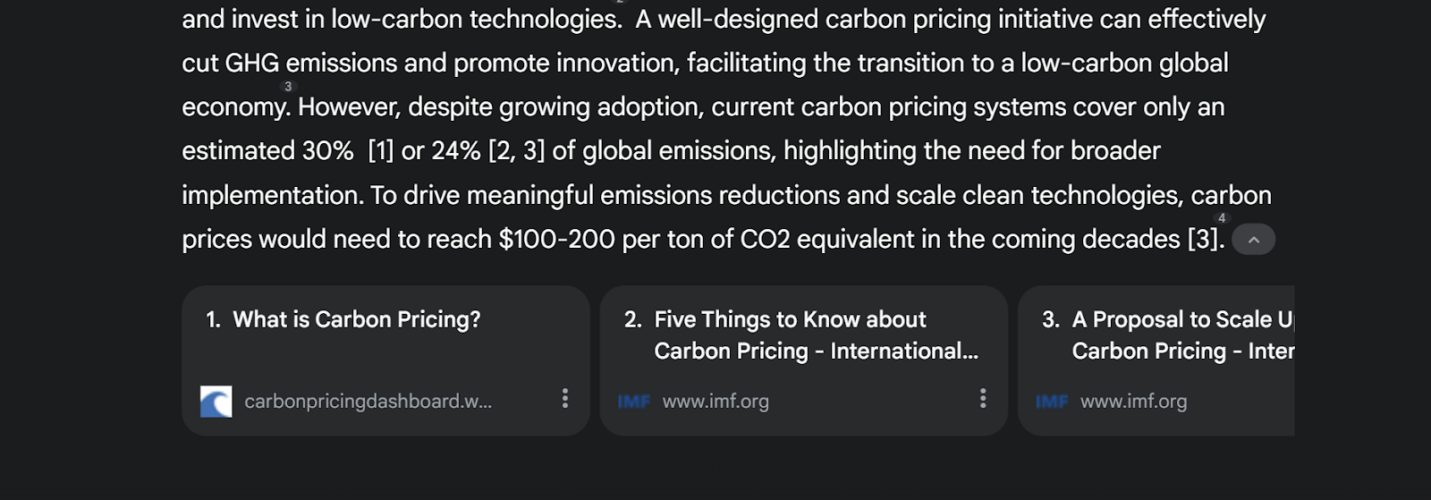This screenshot has width=1431, height=500.
Task: Click the www.imf.org URL on the third card
Action: pos(1133,401)
